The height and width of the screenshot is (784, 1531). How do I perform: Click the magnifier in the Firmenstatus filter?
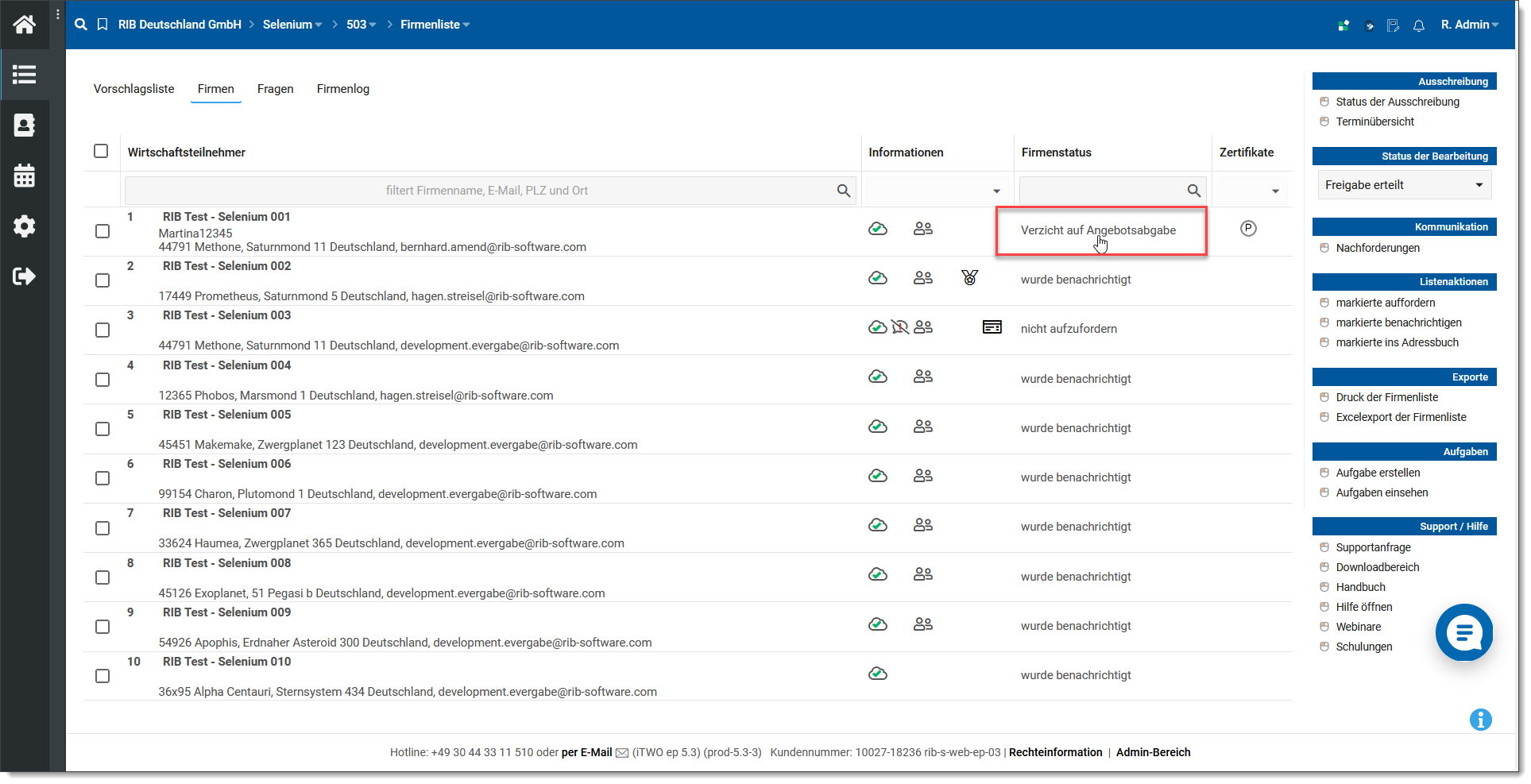point(1194,191)
